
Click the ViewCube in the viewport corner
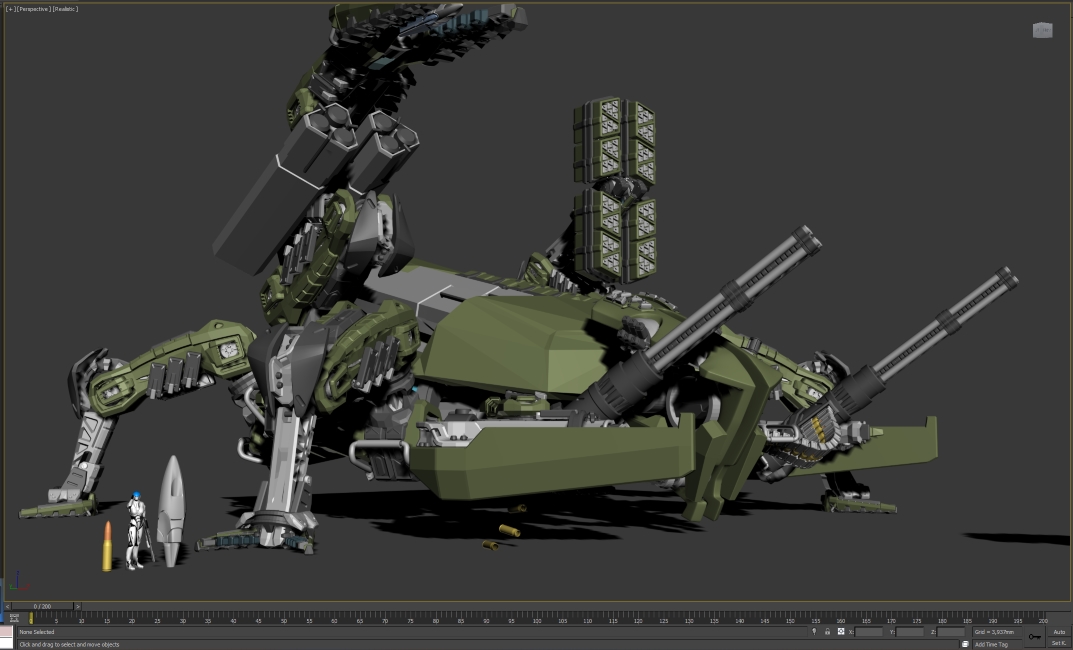point(1042,30)
